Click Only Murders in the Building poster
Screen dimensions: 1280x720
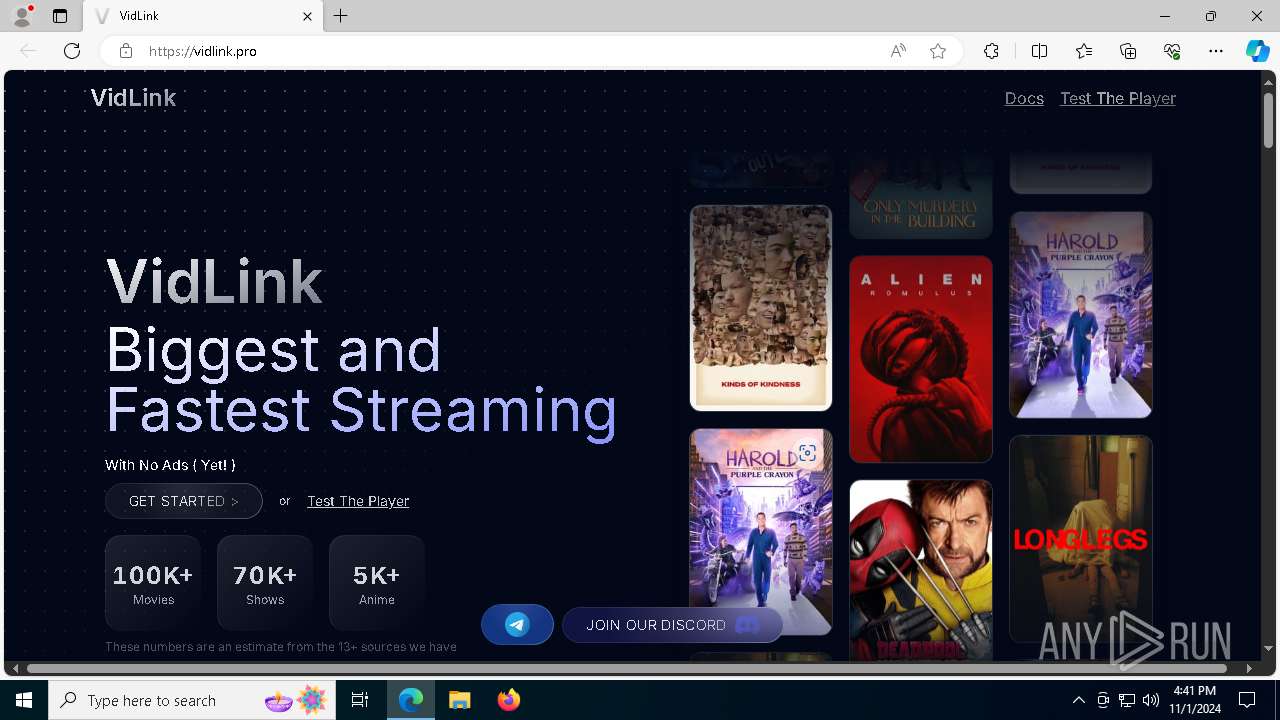point(921,195)
